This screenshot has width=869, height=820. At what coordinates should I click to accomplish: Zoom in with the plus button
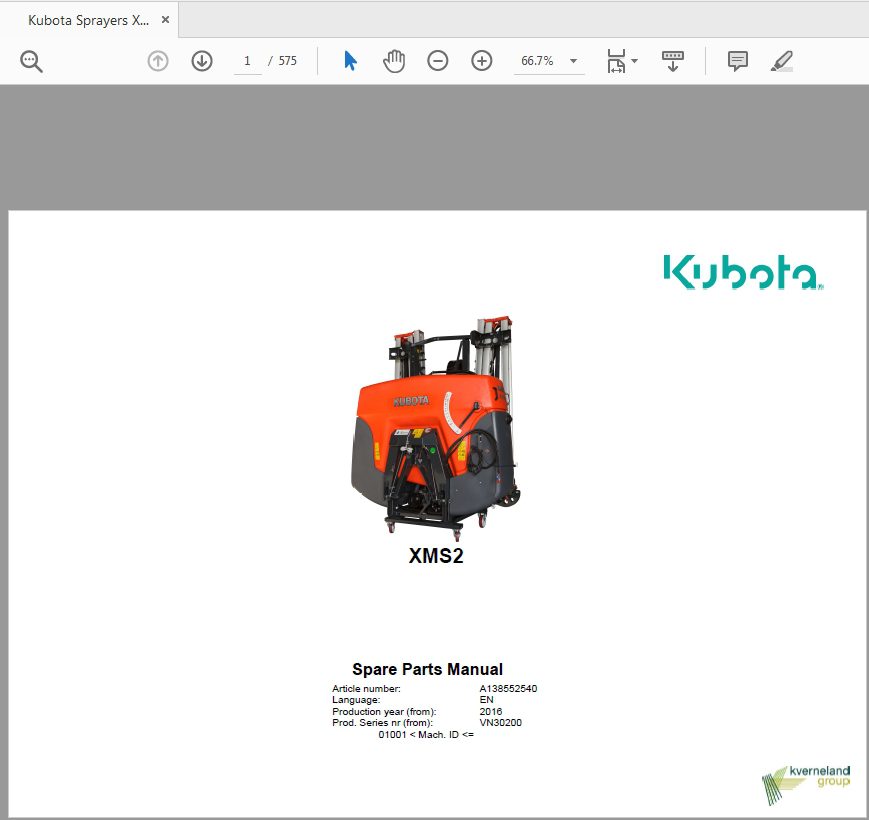coord(482,61)
